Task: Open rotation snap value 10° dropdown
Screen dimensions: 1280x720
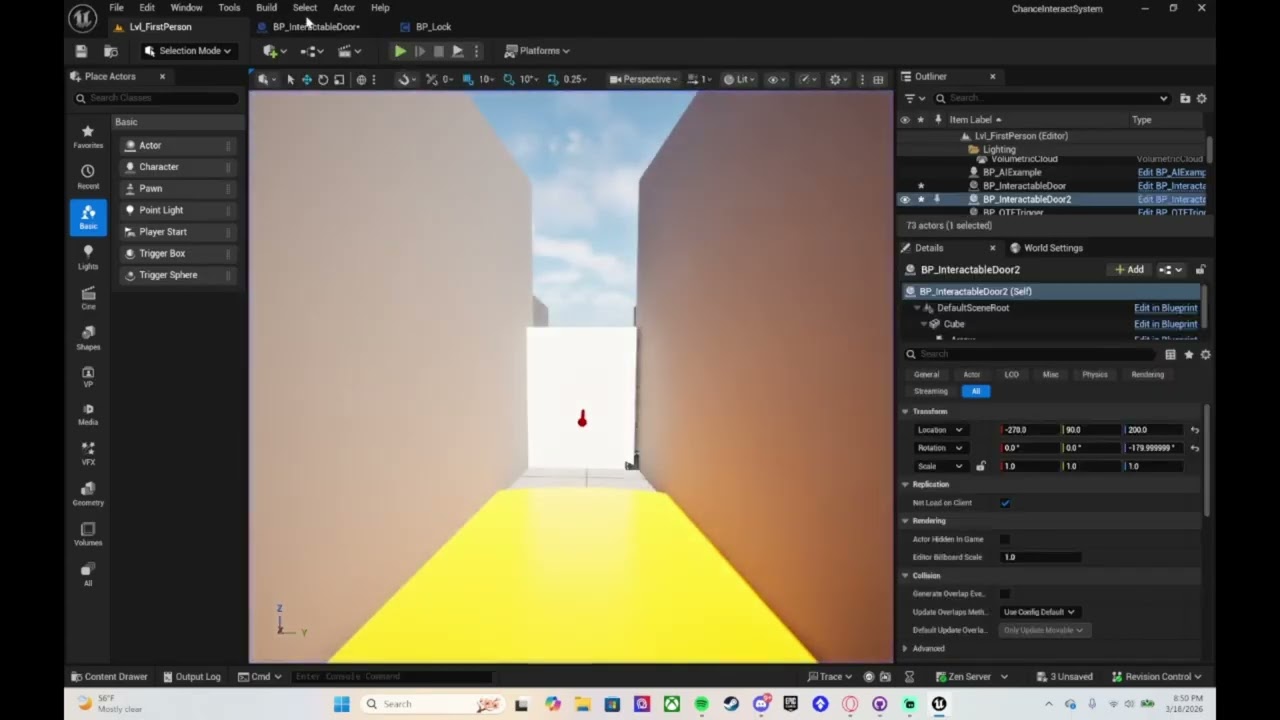Action: [529, 79]
